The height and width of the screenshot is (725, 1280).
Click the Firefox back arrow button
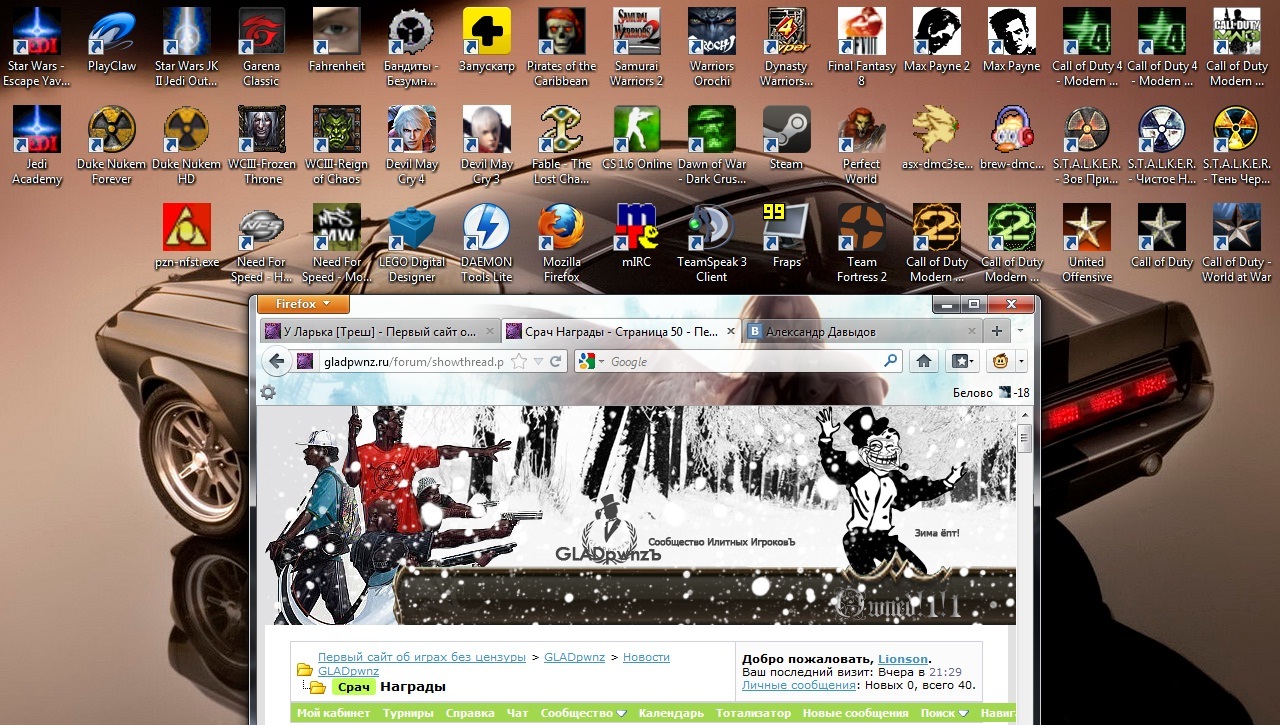point(276,361)
